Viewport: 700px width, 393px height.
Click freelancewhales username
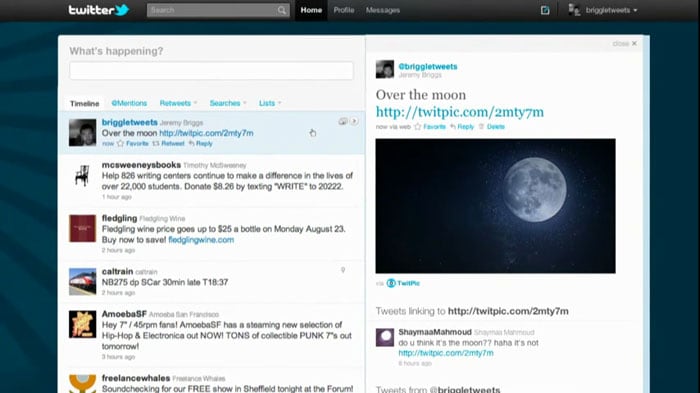click(136, 378)
